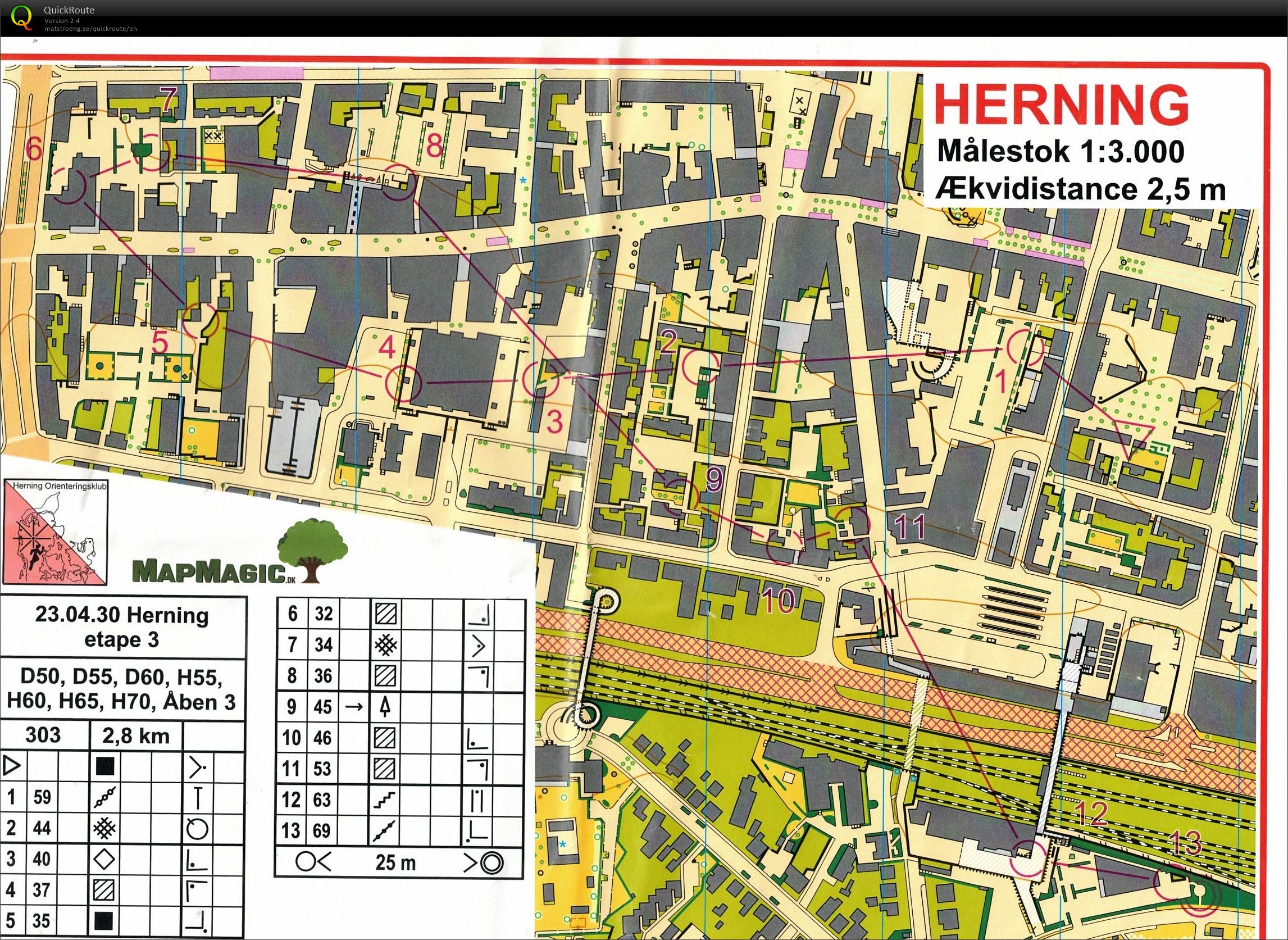Click the red HERNING map title
1288x940 pixels.
coord(1061,103)
